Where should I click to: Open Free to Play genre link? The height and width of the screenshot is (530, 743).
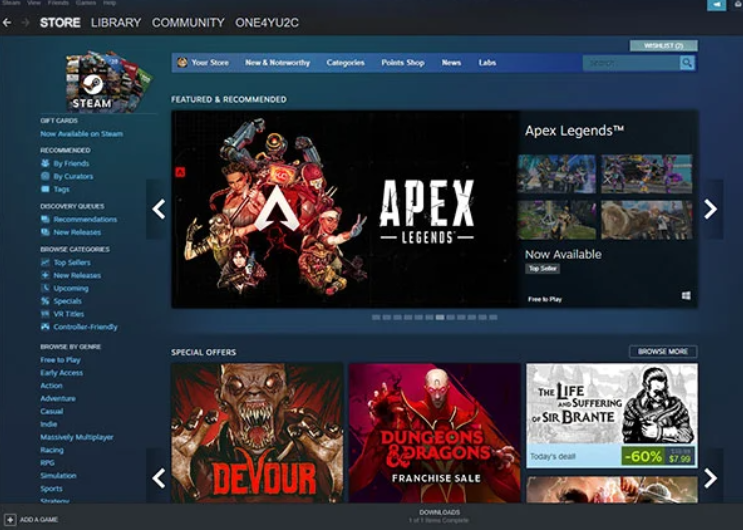(x=60, y=360)
